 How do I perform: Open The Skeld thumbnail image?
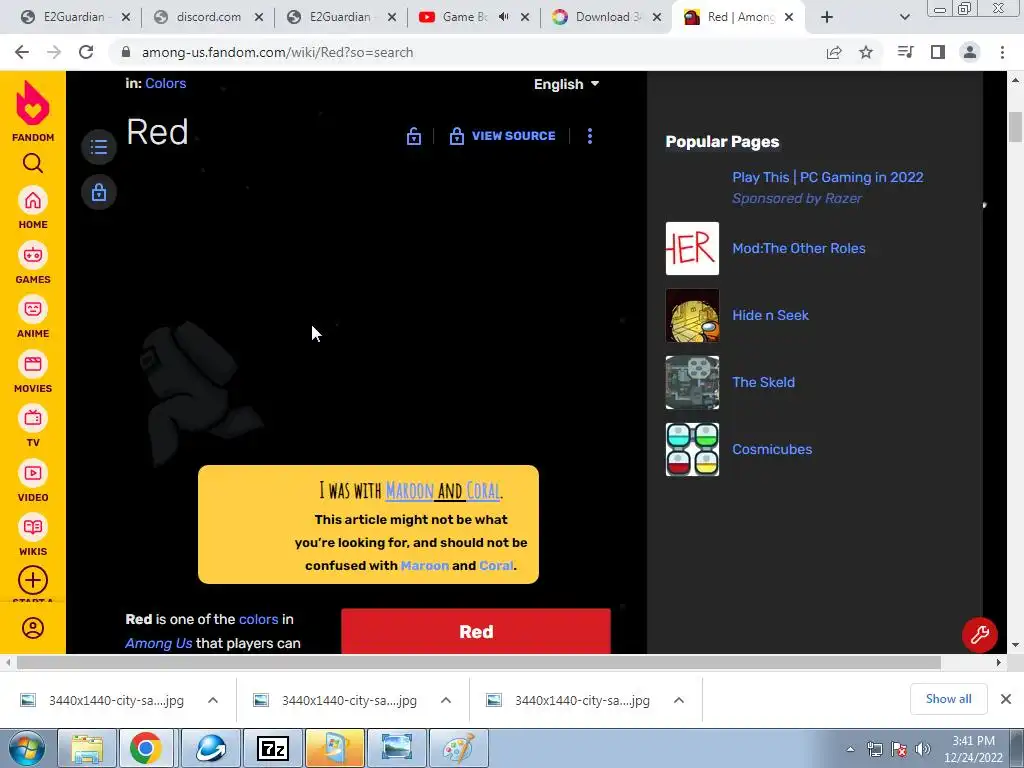click(x=692, y=383)
